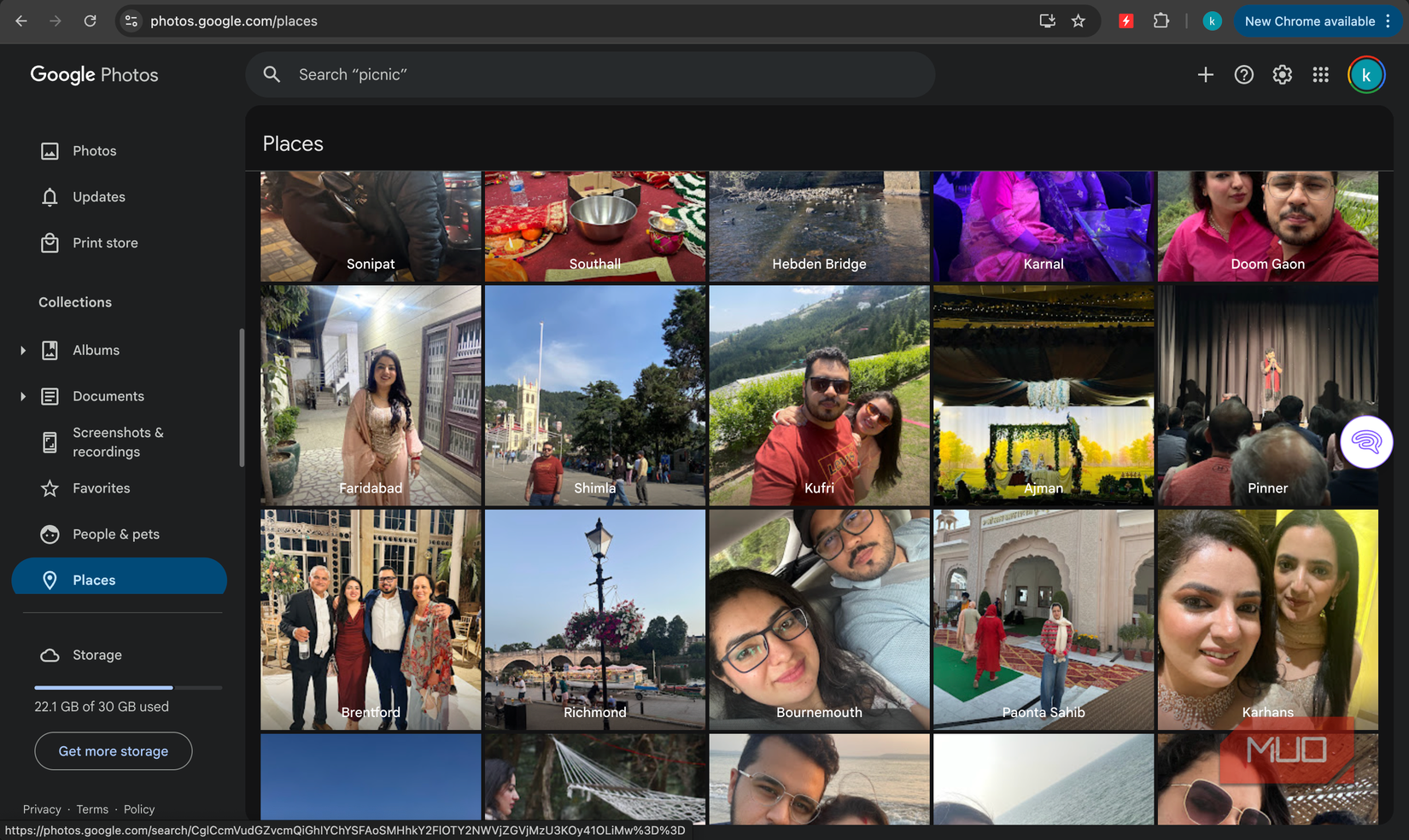Image resolution: width=1409 pixels, height=840 pixels.
Task: Click the storage usage progress bar
Action: [x=128, y=687]
